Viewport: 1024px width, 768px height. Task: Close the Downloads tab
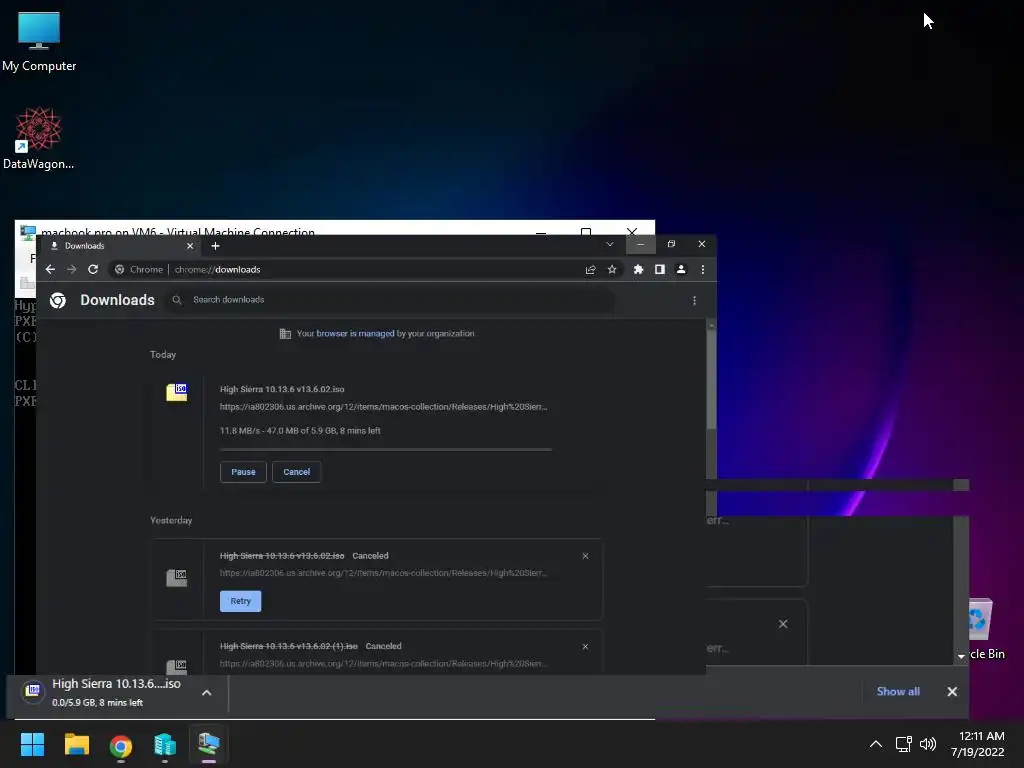point(190,246)
